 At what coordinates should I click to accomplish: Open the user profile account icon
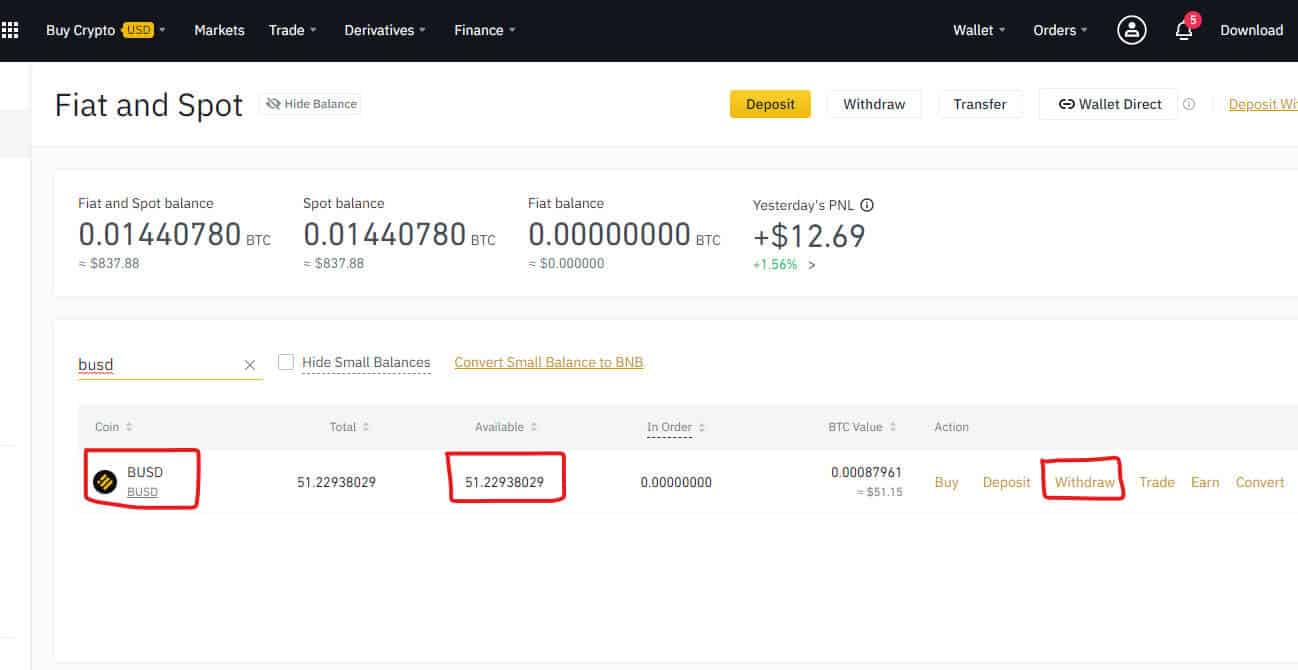[1132, 30]
